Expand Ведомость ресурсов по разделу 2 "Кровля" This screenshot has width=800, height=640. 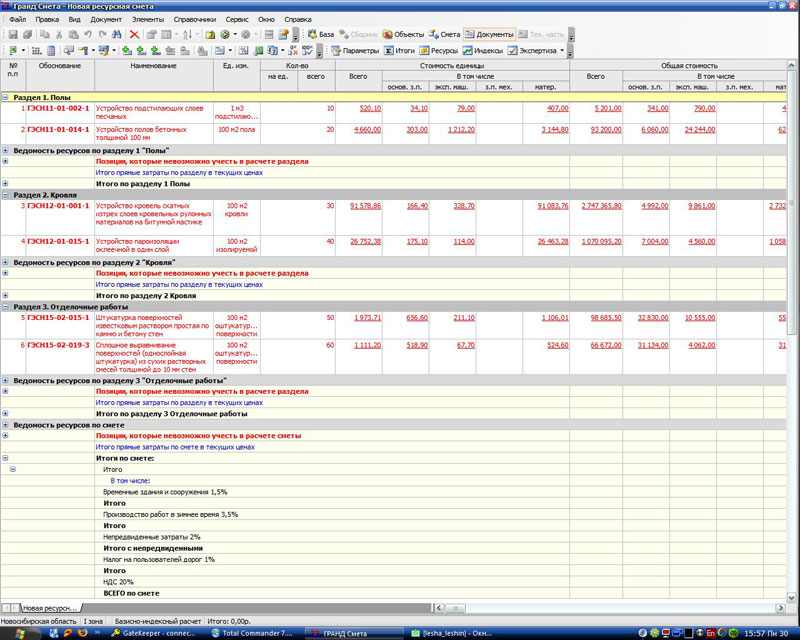pos(6,261)
